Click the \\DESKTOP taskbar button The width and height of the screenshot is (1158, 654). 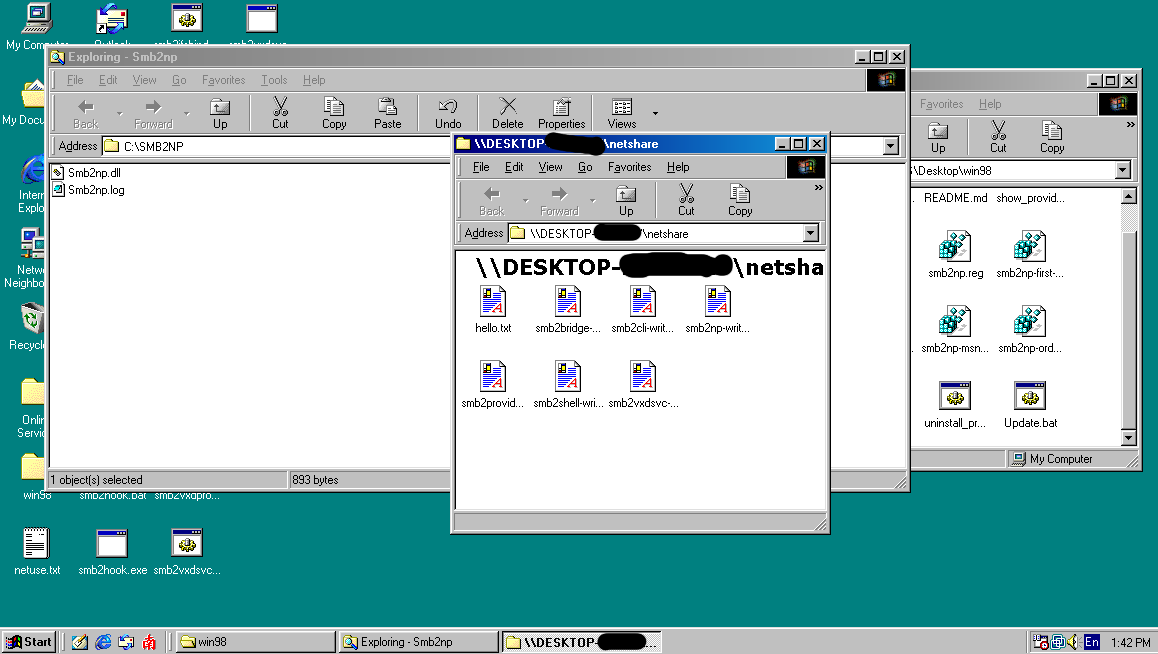click(x=581, y=642)
